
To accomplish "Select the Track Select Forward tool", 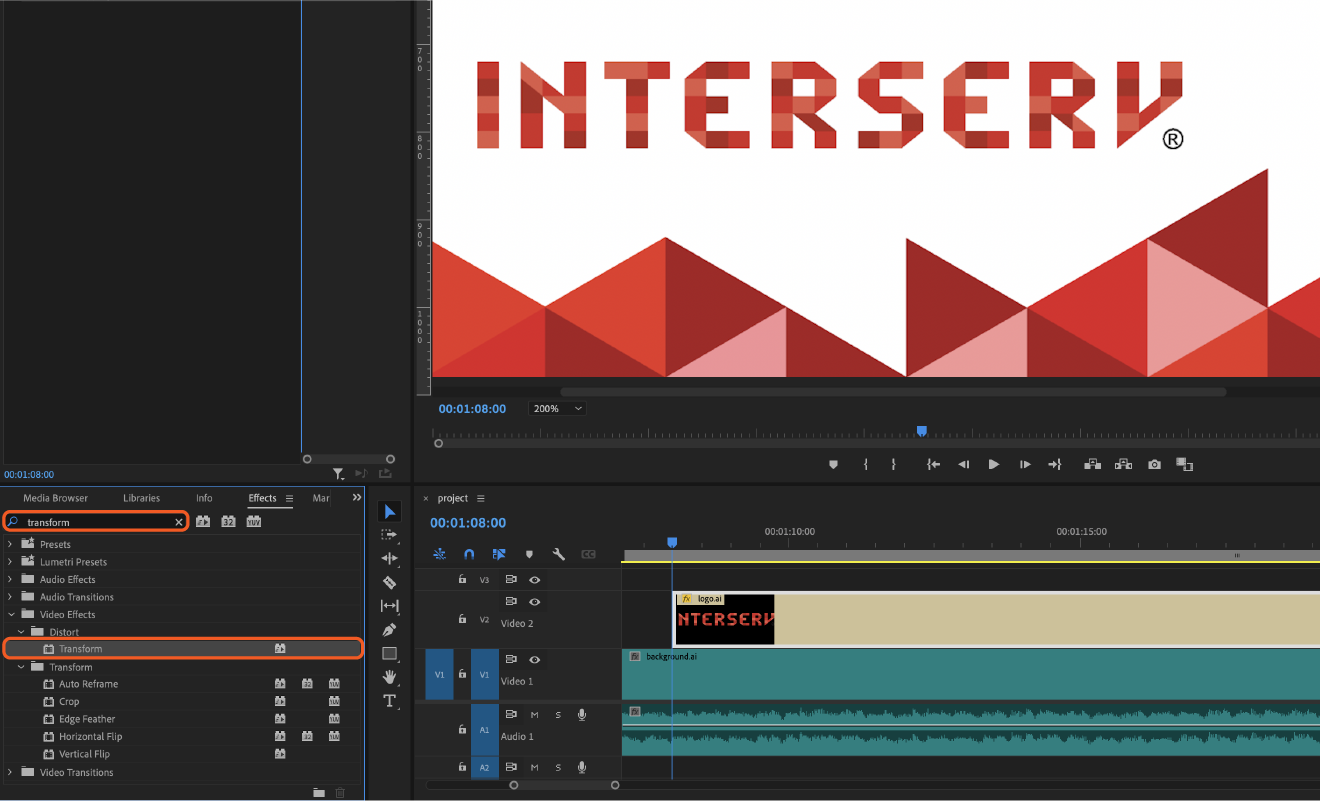I will click(x=390, y=535).
